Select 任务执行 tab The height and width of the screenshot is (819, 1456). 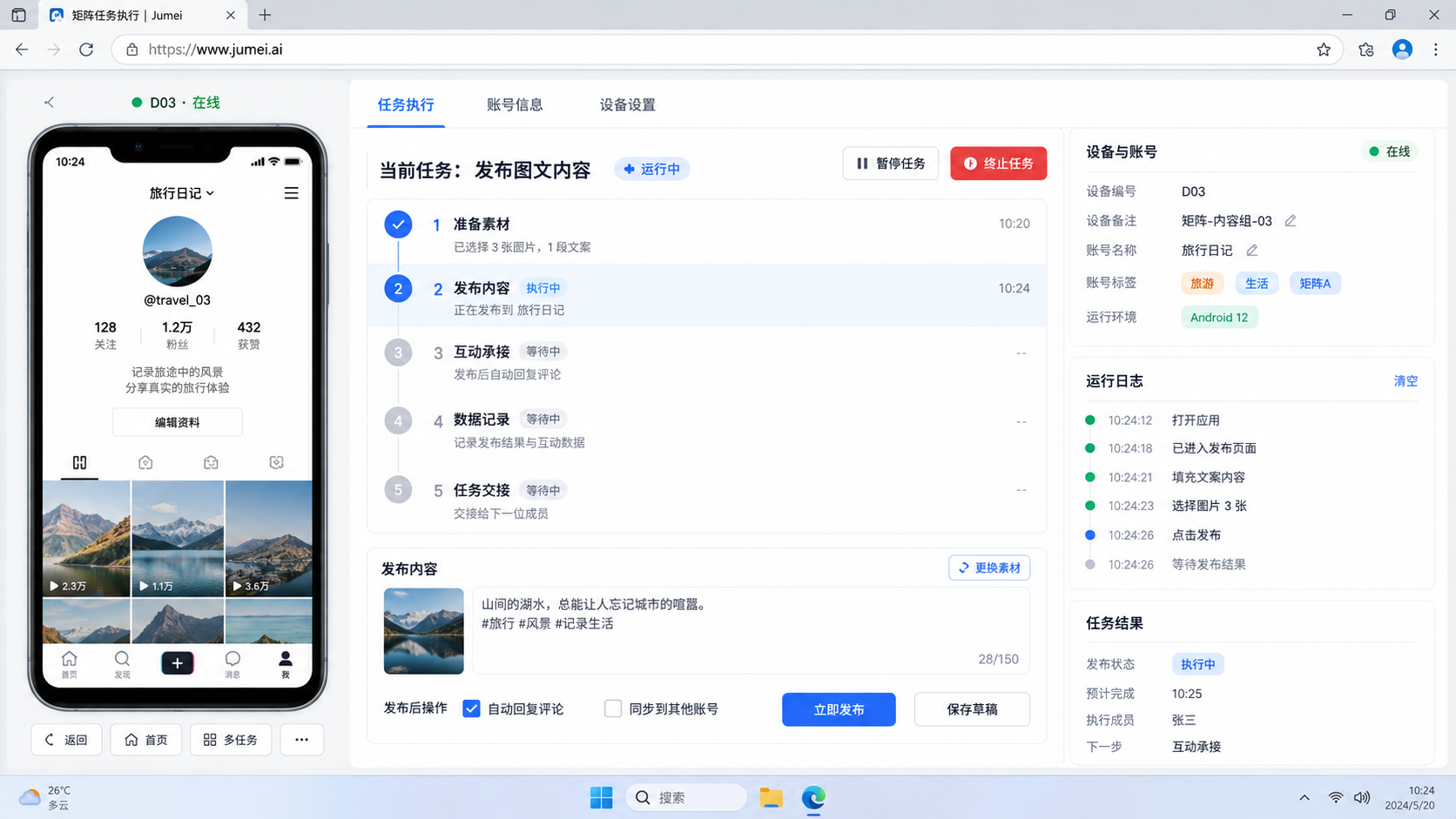pos(406,104)
